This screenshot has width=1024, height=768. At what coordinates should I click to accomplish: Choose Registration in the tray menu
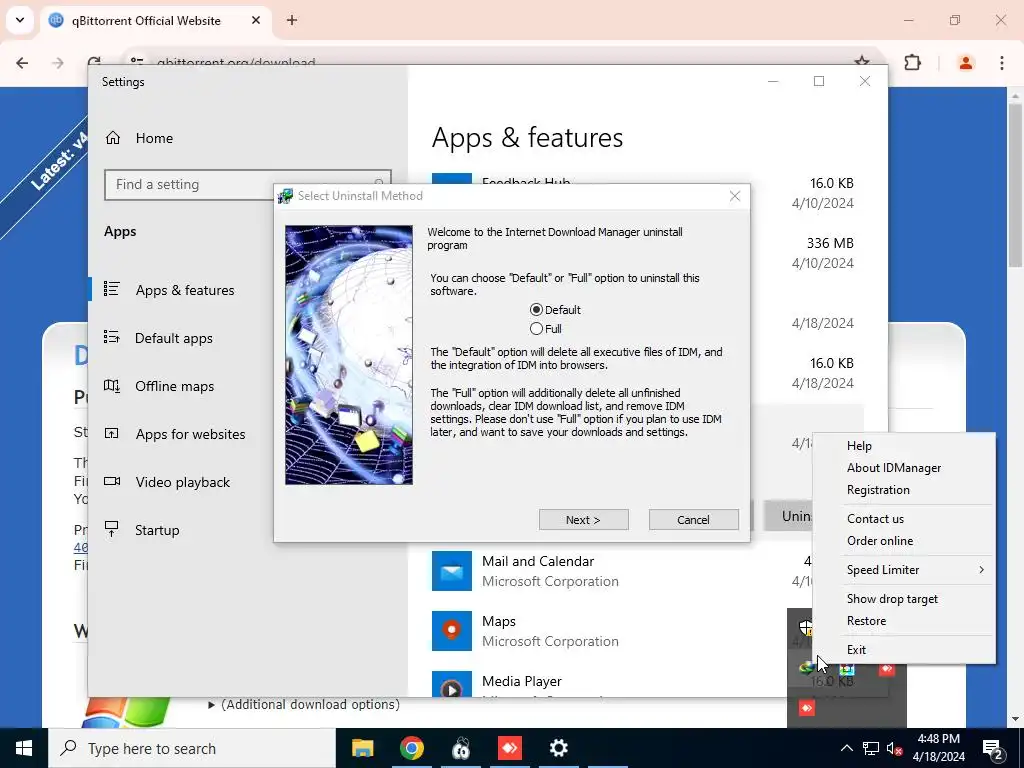point(878,490)
